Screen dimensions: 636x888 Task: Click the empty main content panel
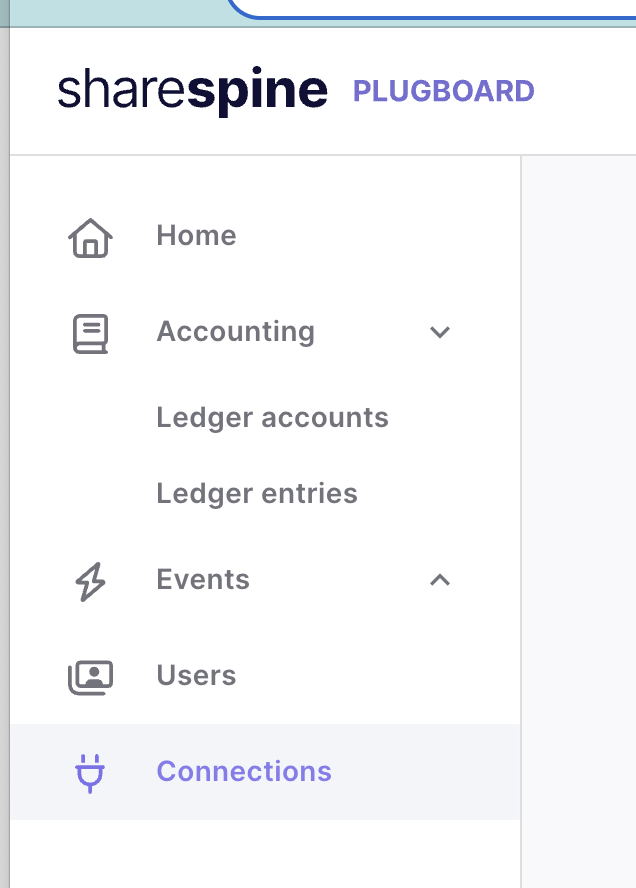[579, 521]
